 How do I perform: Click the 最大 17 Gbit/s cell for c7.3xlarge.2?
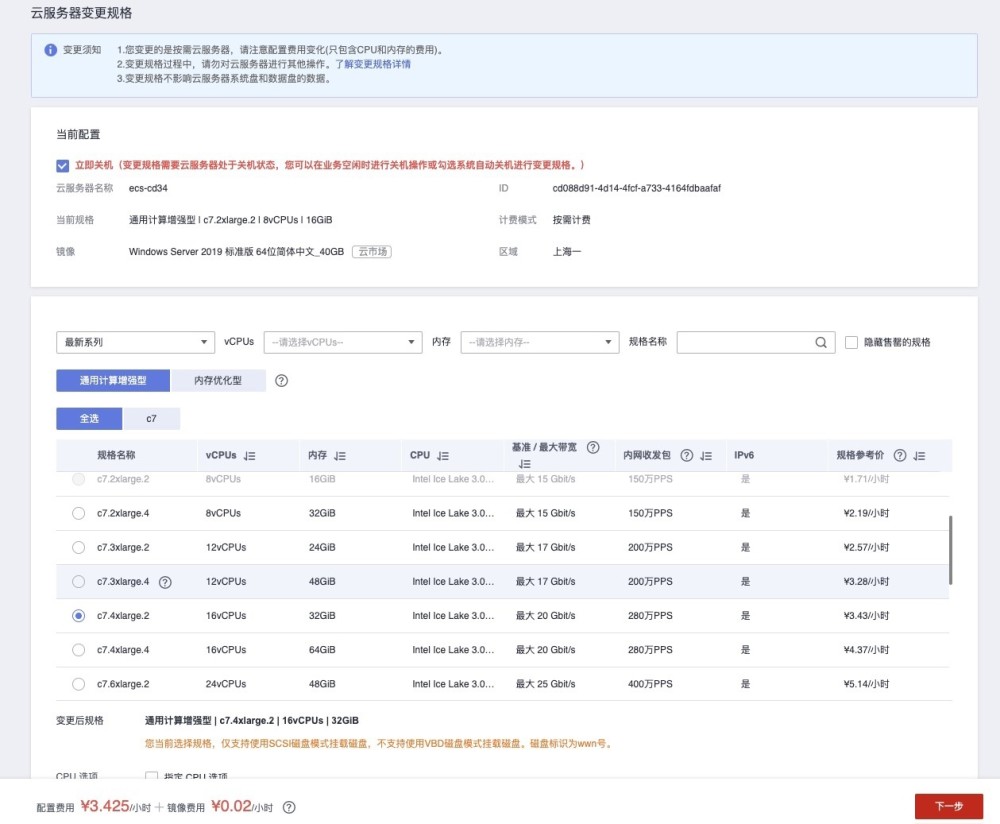545,547
